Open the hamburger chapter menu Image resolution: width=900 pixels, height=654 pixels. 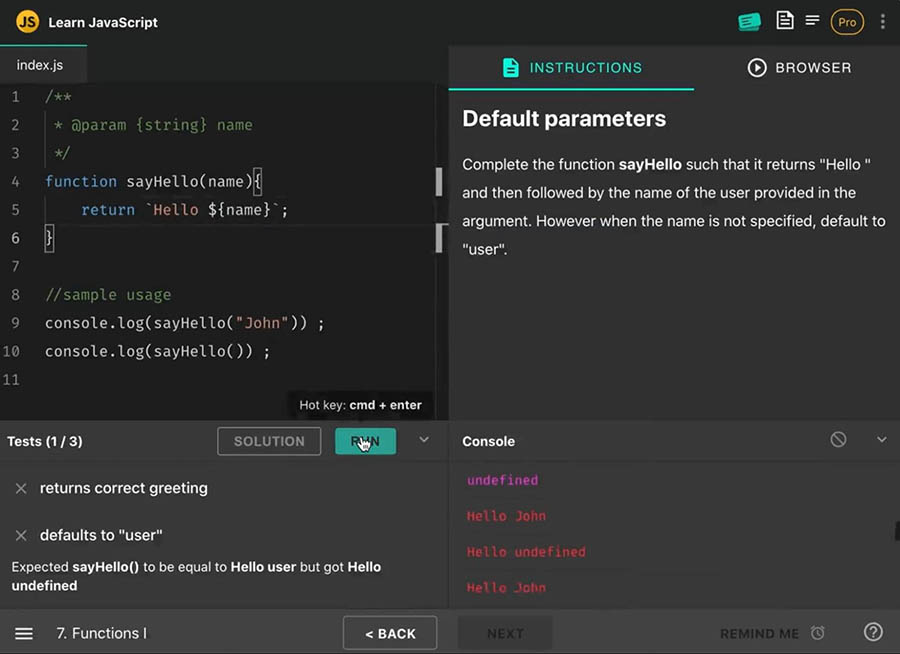tap(24, 633)
